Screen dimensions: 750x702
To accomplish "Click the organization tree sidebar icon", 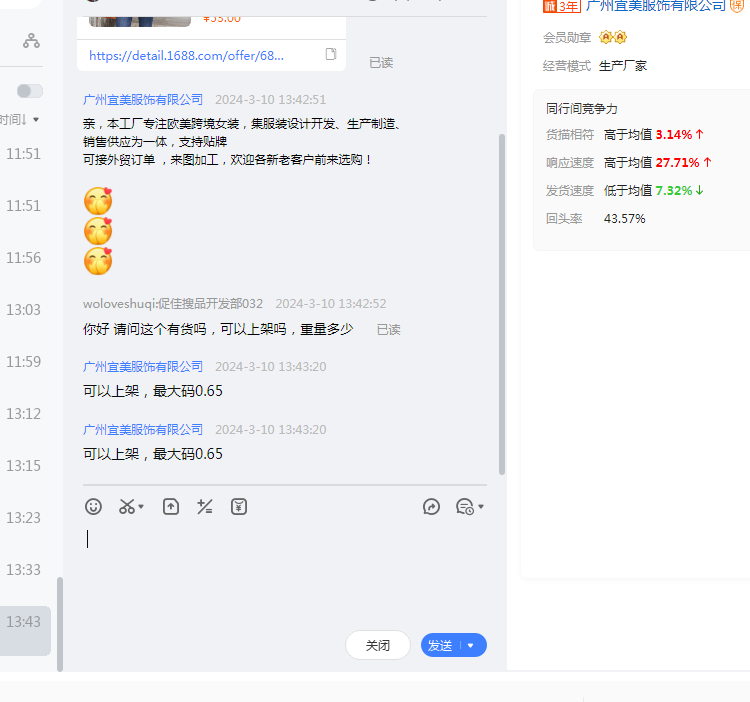I will pyautogui.click(x=32, y=41).
